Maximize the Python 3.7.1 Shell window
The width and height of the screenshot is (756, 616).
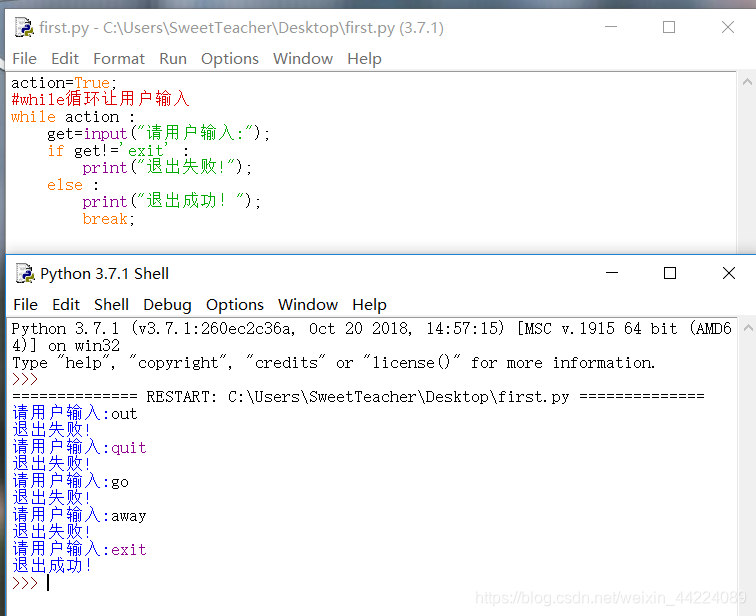coord(670,273)
